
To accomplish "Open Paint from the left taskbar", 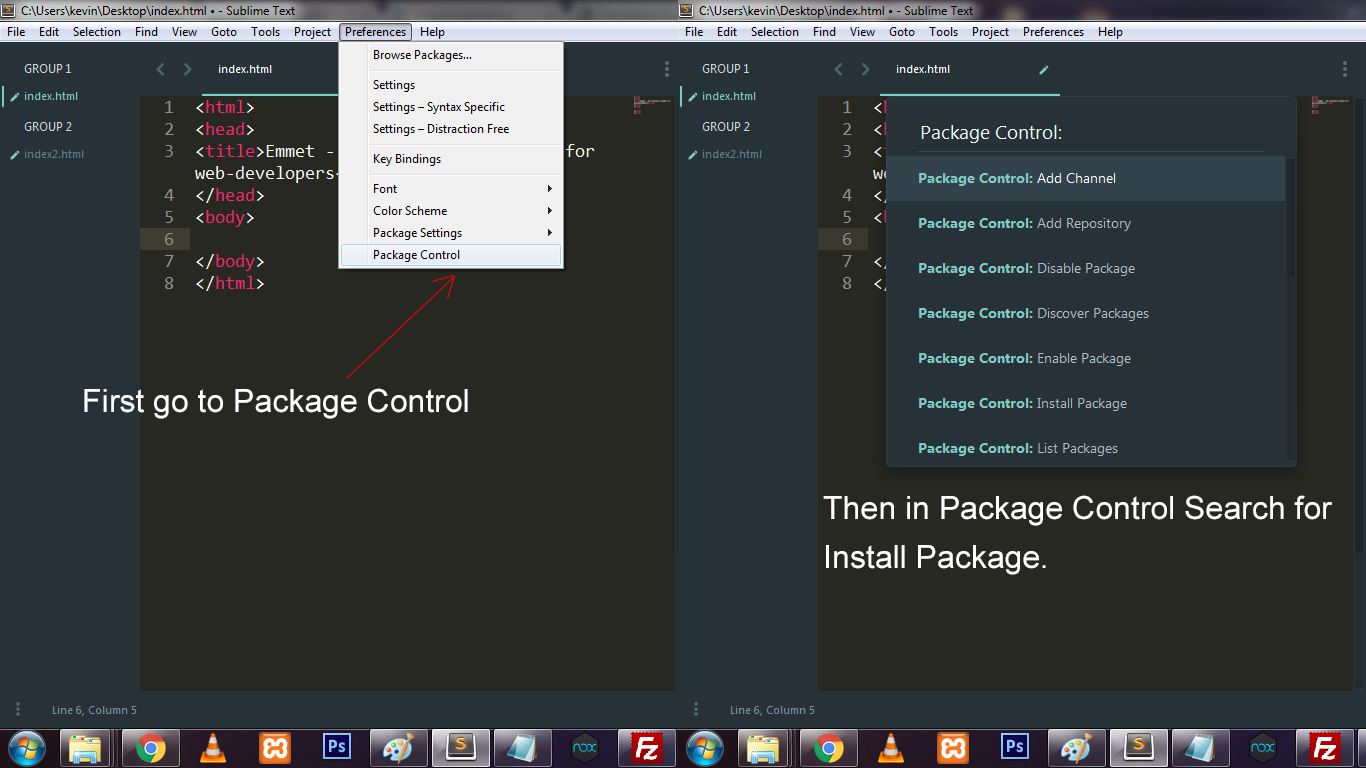I will click(398, 748).
